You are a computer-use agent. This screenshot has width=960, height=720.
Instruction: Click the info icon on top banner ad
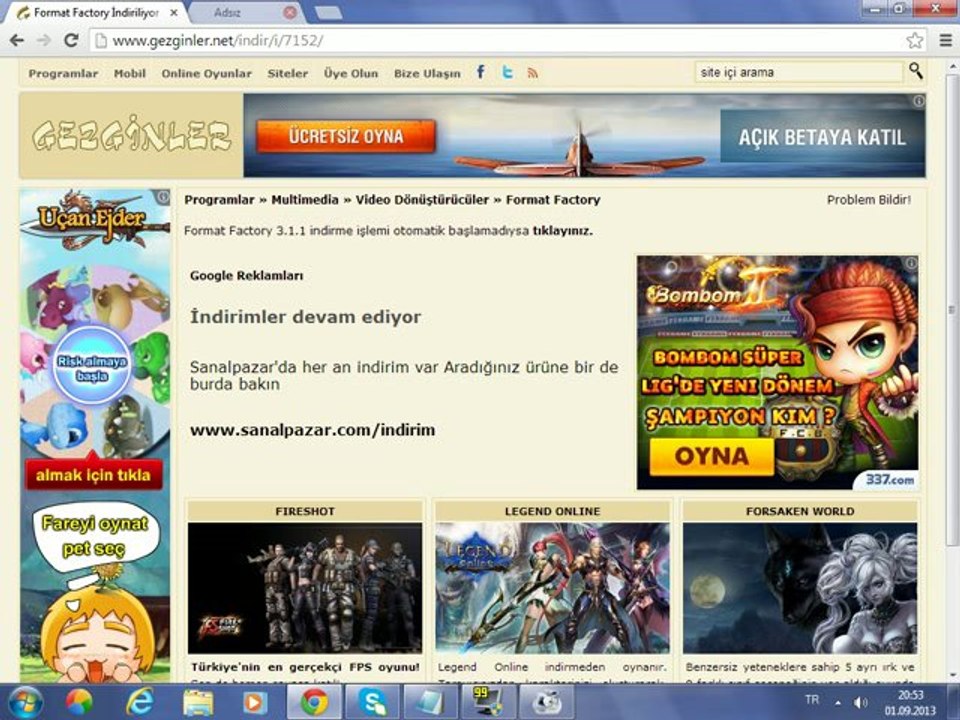click(x=919, y=101)
